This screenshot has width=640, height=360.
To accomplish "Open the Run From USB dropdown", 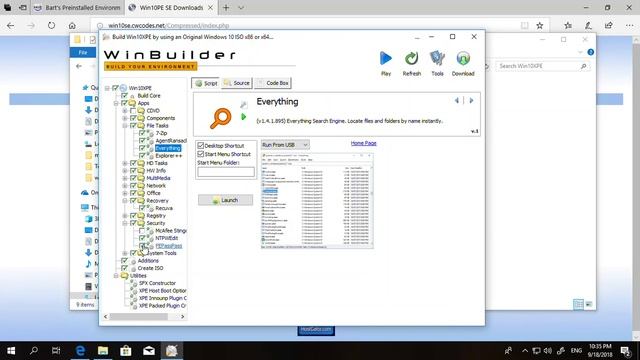I will click(x=285, y=145).
